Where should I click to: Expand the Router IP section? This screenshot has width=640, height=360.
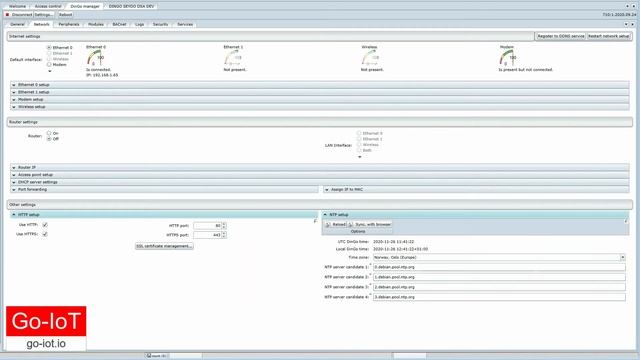coord(320,167)
